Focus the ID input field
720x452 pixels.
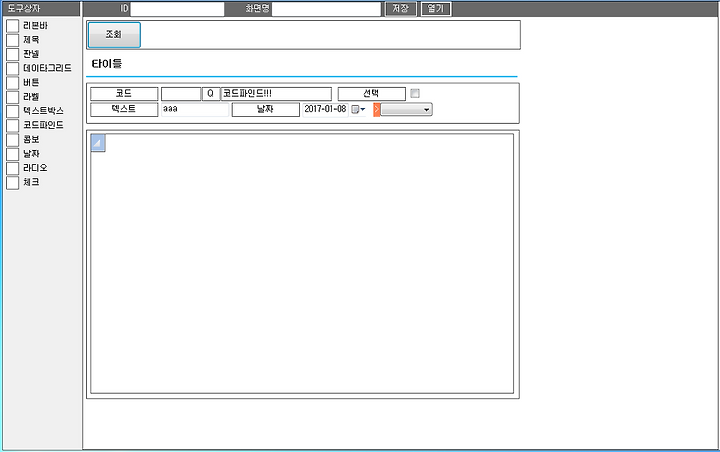[x=177, y=9]
